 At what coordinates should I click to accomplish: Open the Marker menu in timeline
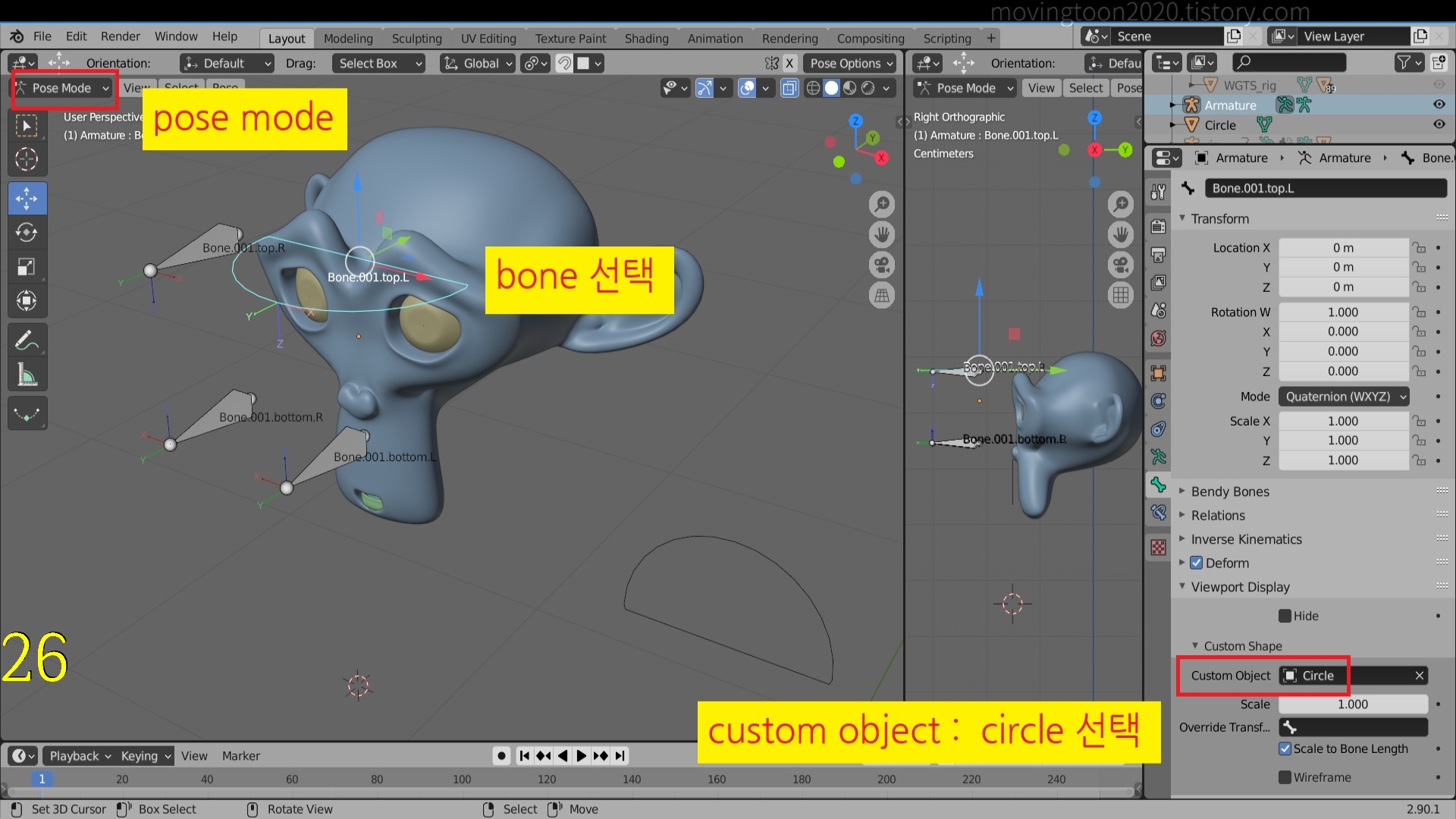coord(240,756)
